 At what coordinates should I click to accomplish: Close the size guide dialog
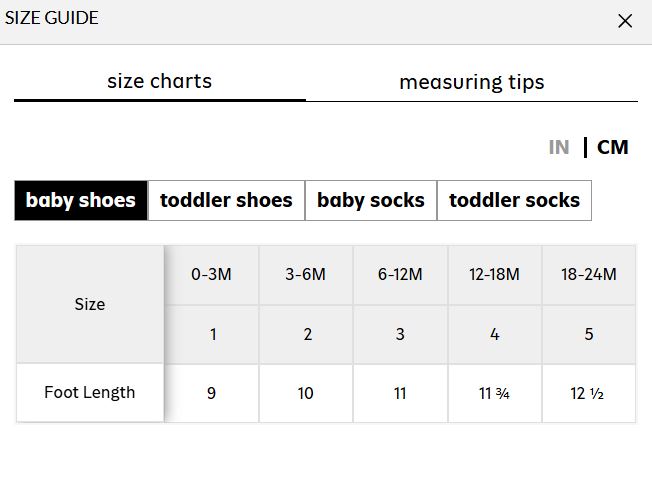[625, 21]
